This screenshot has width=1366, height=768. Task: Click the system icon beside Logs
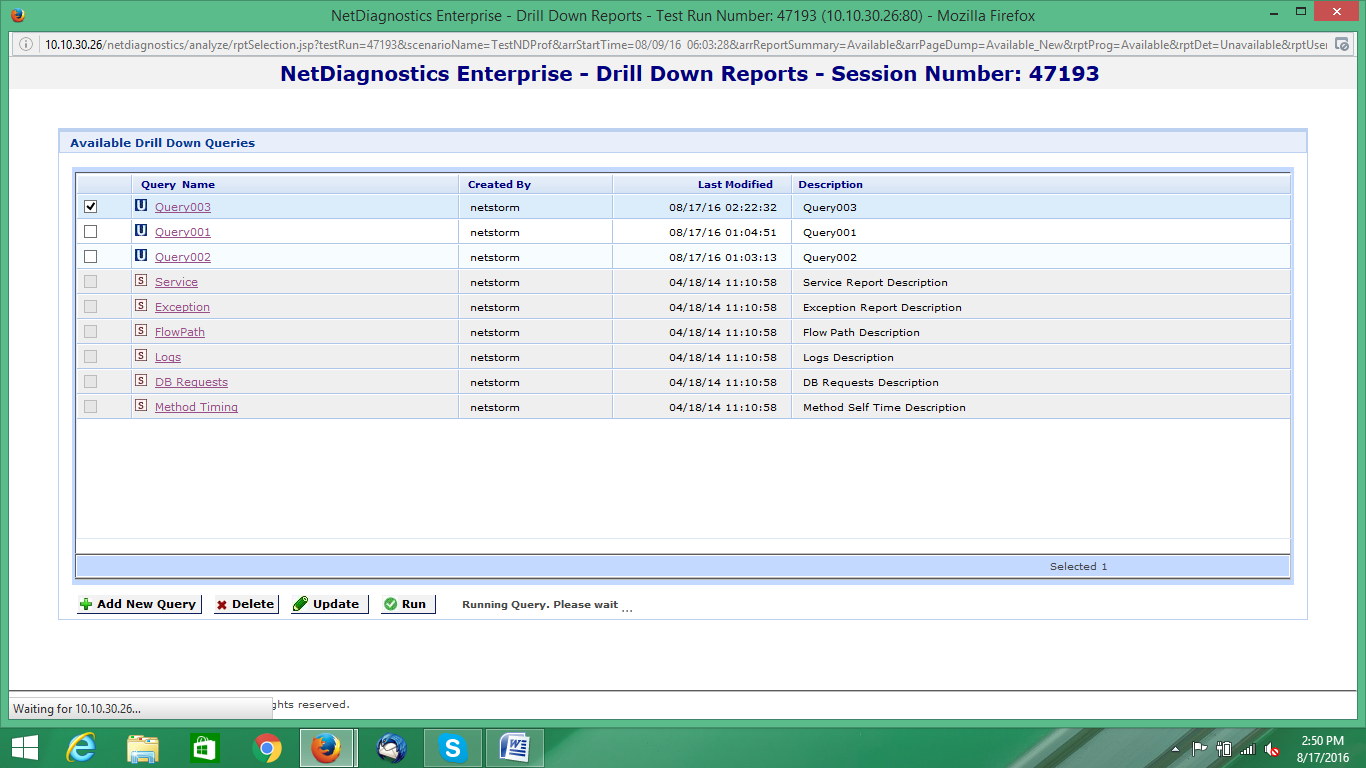141,356
